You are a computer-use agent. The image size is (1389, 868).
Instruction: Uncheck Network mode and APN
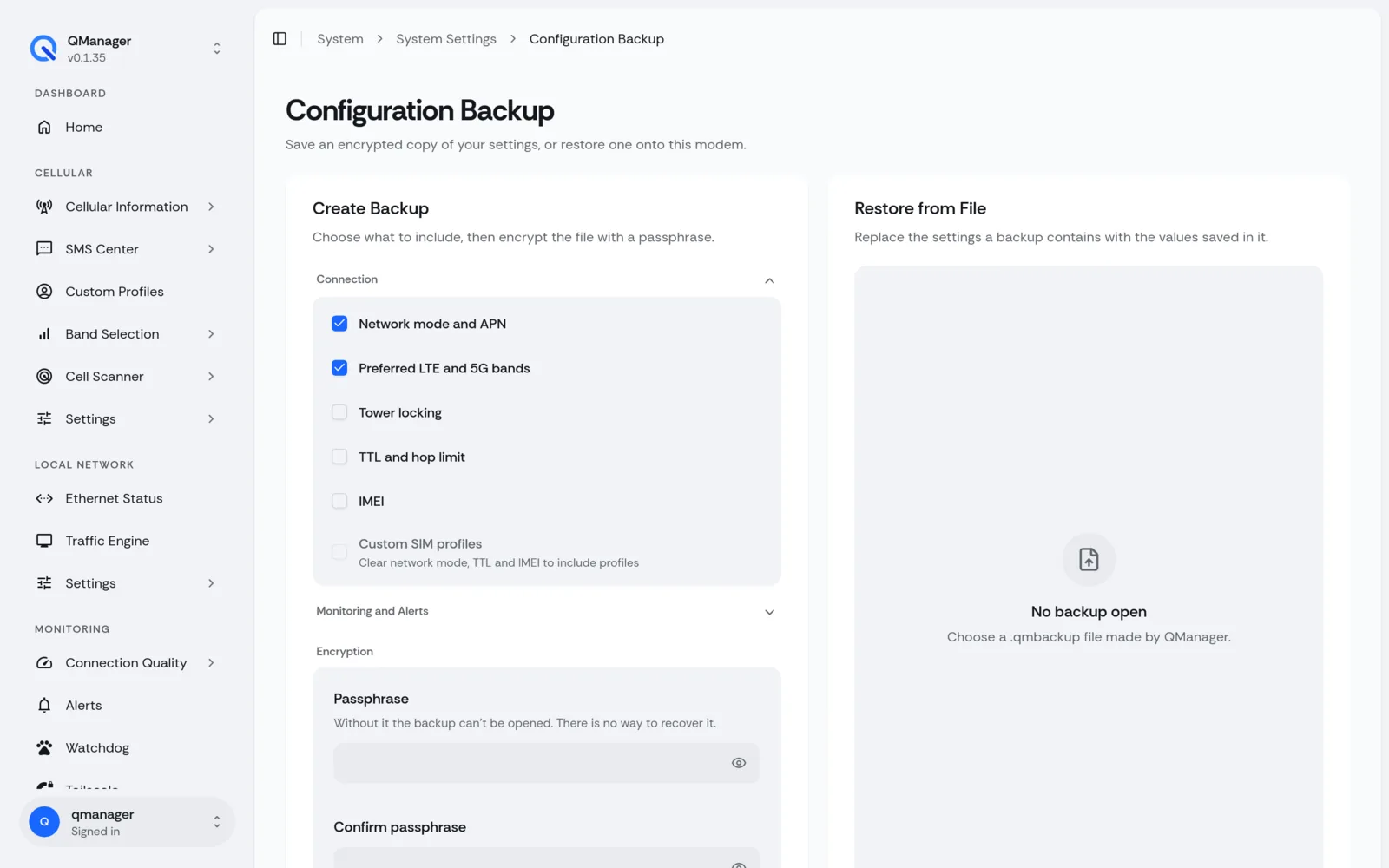[x=339, y=324]
